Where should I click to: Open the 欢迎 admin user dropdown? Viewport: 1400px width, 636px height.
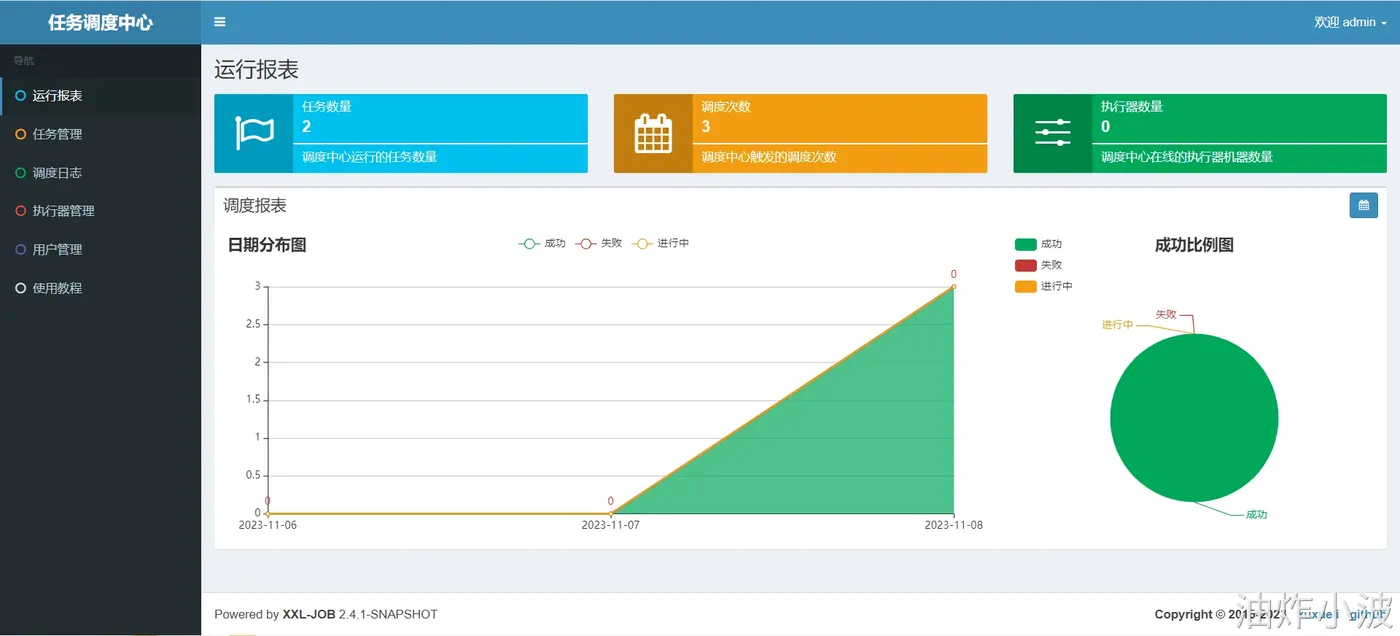pos(1350,22)
